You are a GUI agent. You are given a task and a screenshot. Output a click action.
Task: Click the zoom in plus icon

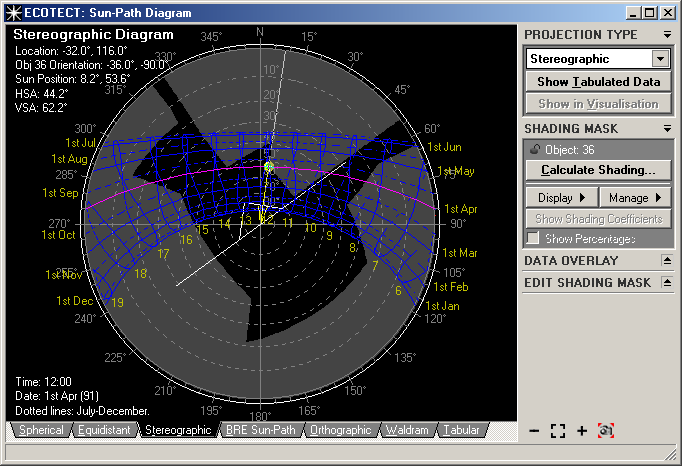(x=582, y=431)
